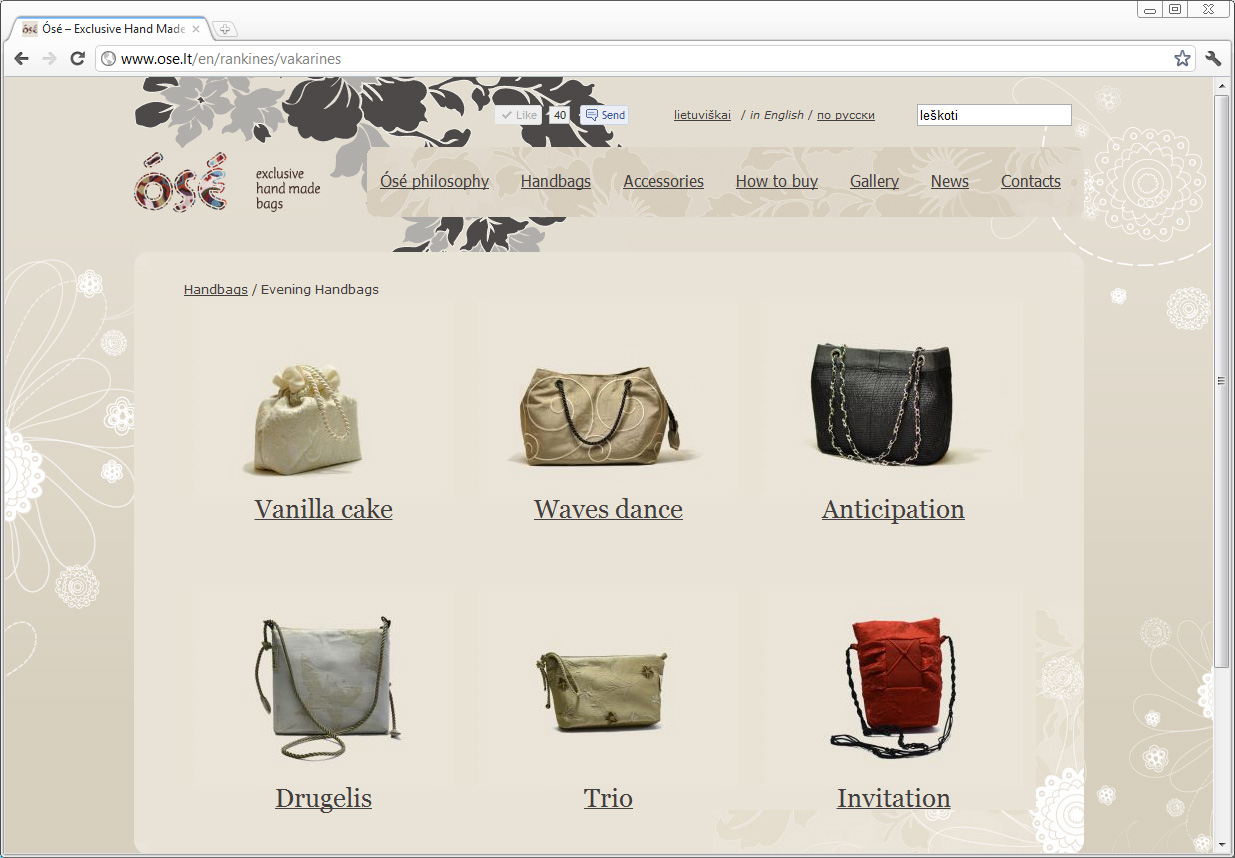Reload the page with the refresh icon
This screenshot has width=1235, height=858.
[77, 59]
